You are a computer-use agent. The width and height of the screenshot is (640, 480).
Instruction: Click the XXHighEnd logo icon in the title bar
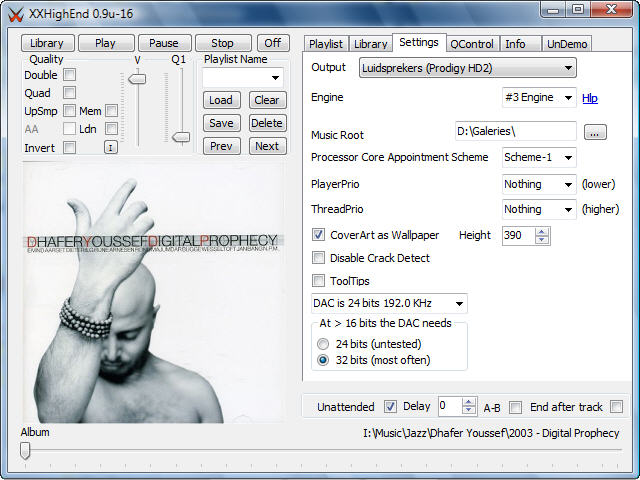[16, 14]
